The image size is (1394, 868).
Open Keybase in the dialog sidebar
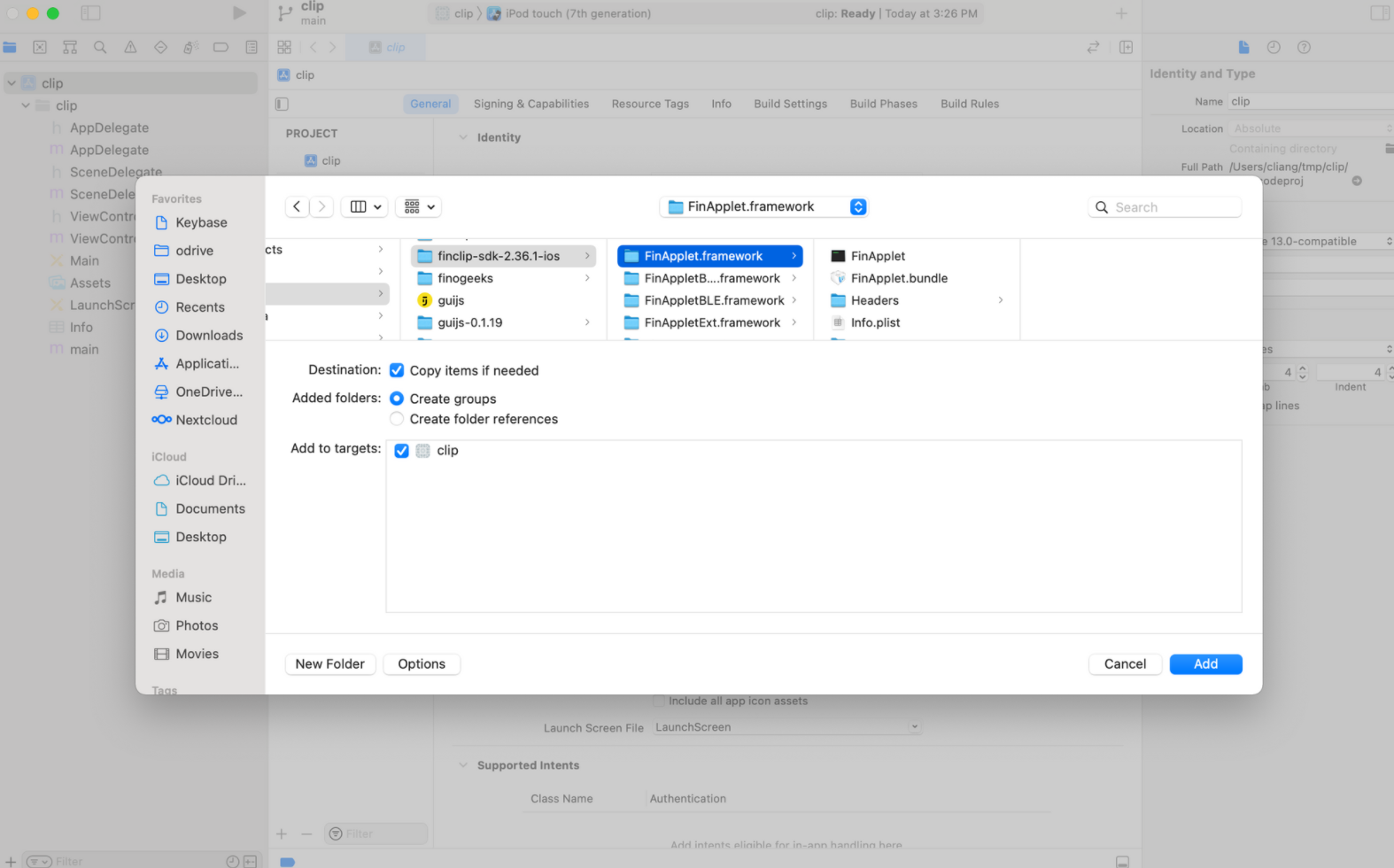(202, 222)
